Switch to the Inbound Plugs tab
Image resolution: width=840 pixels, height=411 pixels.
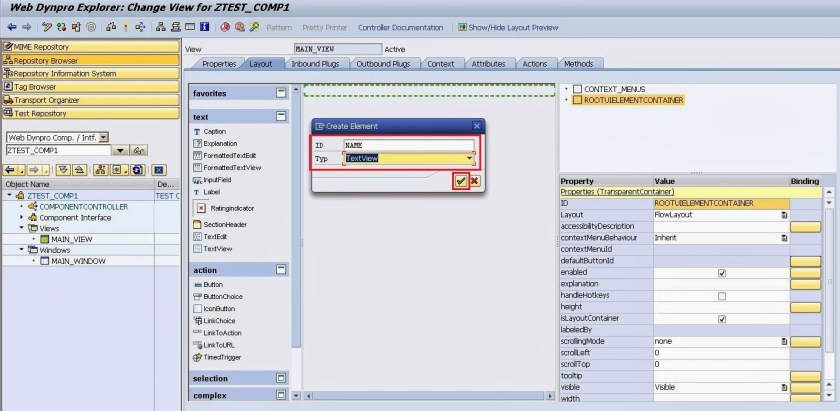coord(315,64)
